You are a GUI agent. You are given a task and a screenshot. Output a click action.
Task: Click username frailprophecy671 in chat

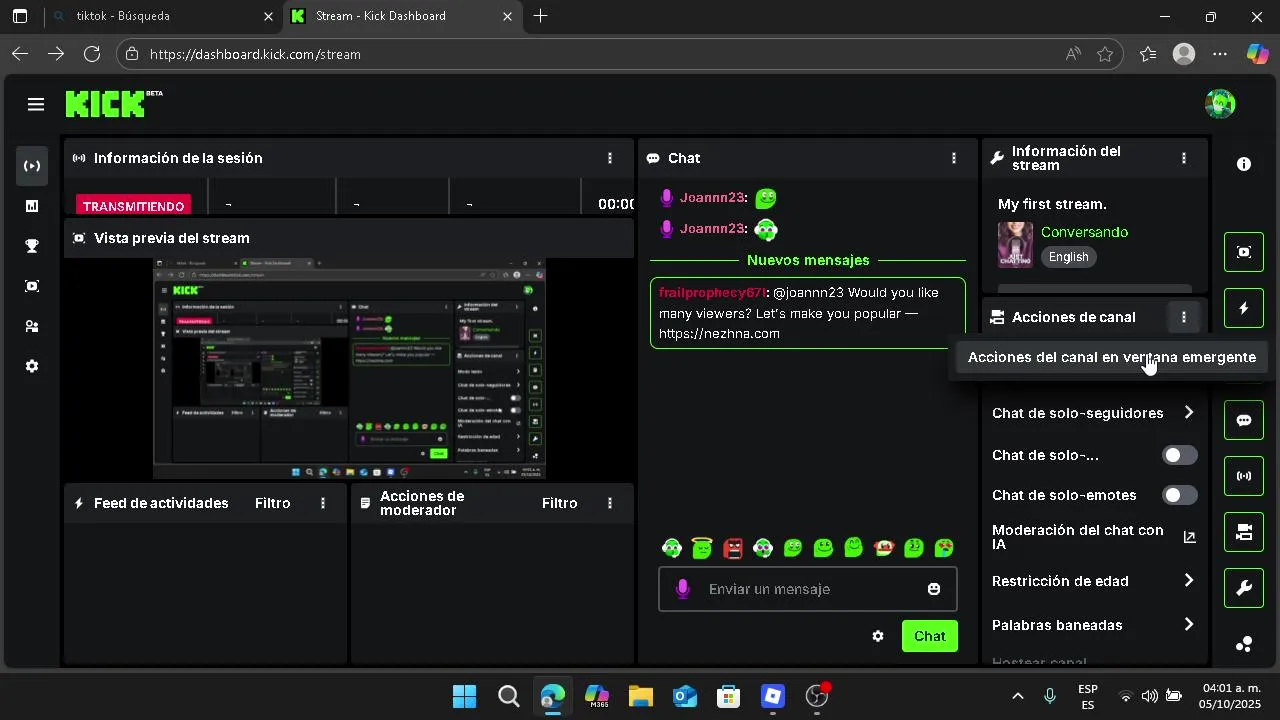(x=712, y=292)
